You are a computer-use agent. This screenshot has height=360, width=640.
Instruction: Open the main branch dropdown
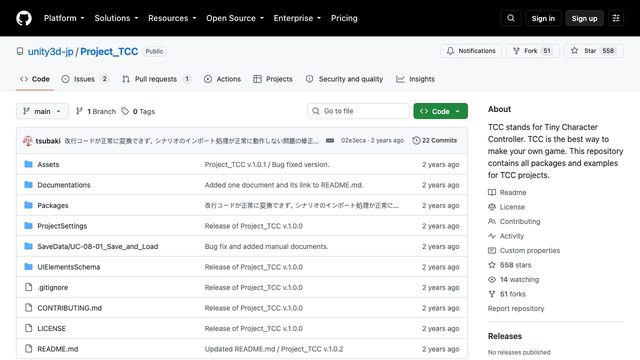coord(42,111)
